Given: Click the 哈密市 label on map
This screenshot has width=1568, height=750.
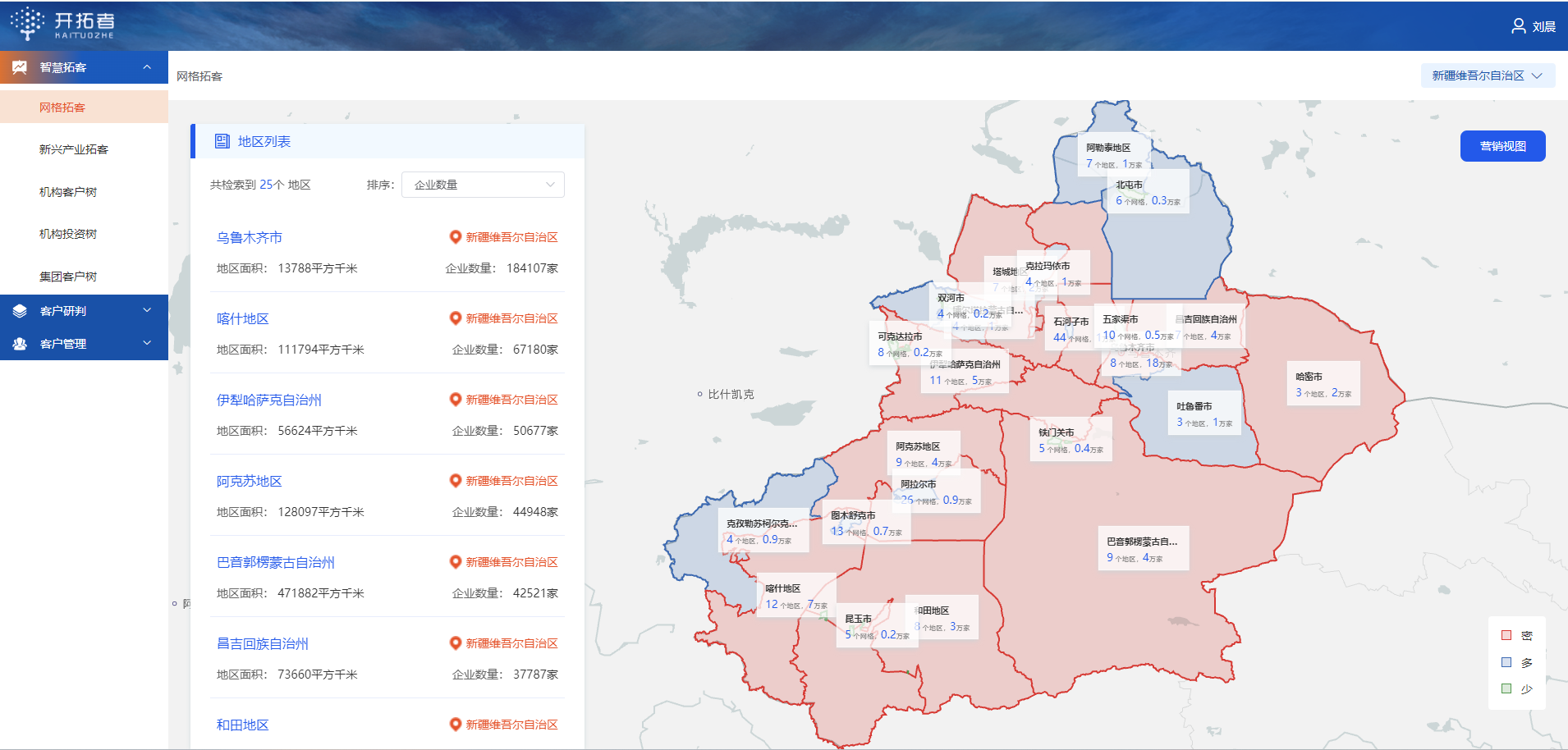Looking at the screenshot, I should coord(1309,377).
